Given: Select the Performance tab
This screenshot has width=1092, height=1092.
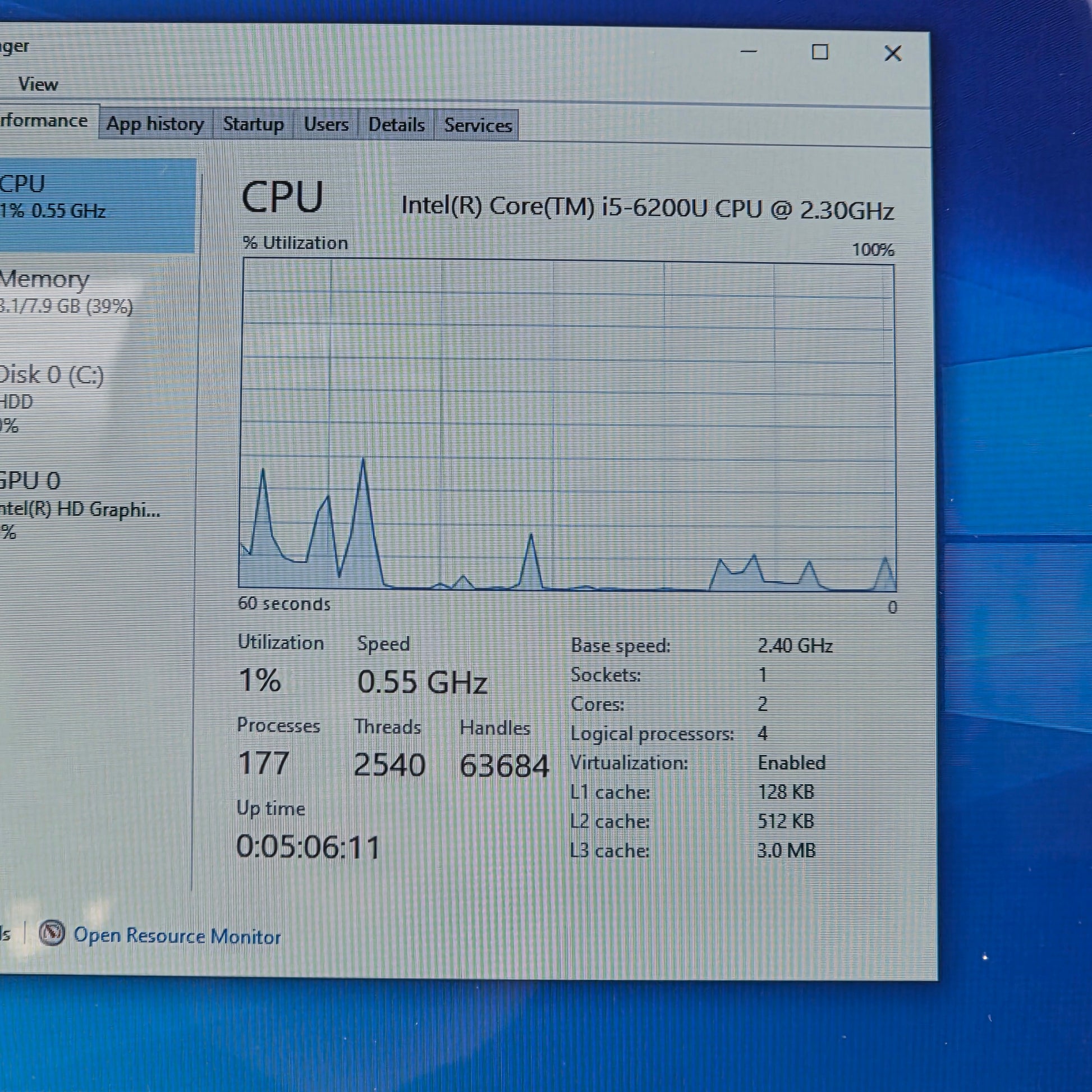Looking at the screenshot, I should tap(45, 121).
